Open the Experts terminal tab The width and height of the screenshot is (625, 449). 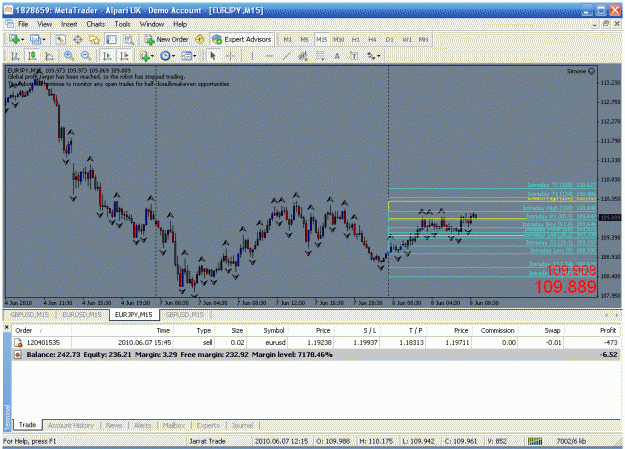(x=208, y=425)
